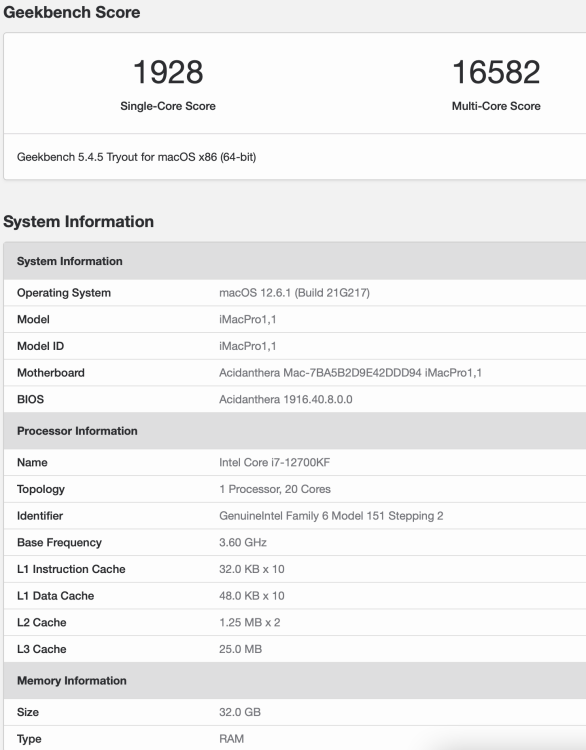Select the Memory Information section header
The image size is (586, 750).
72,681
